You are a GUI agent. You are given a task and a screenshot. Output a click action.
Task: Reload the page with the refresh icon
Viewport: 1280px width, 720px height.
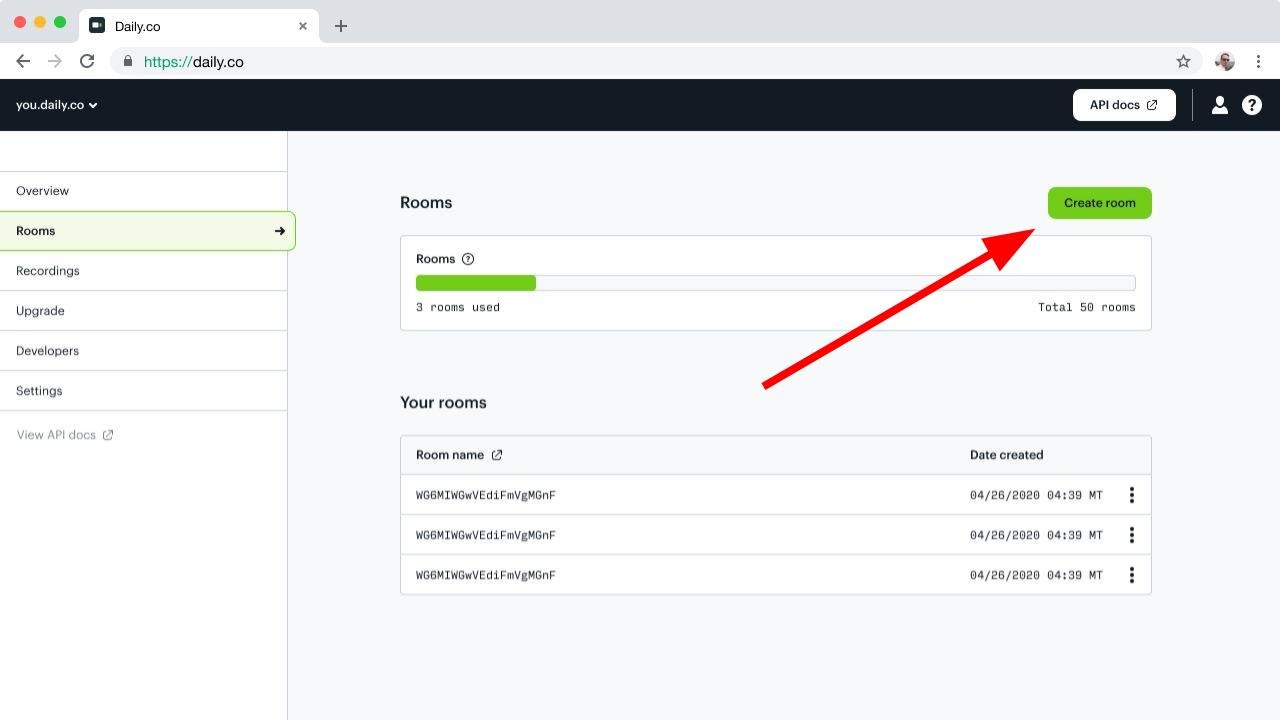pyautogui.click(x=87, y=61)
